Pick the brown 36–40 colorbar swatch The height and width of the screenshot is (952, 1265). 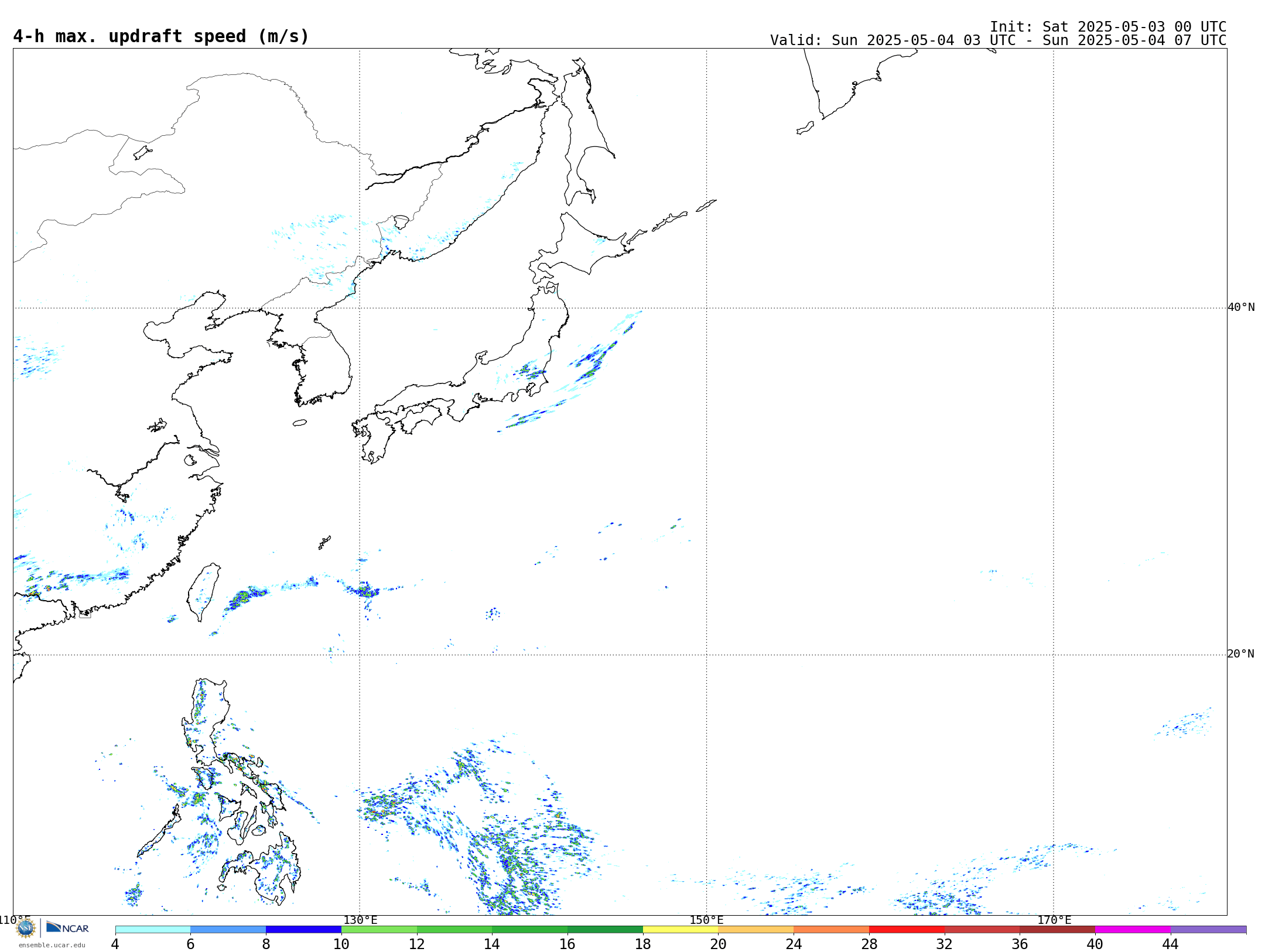(x=1057, y=929)
